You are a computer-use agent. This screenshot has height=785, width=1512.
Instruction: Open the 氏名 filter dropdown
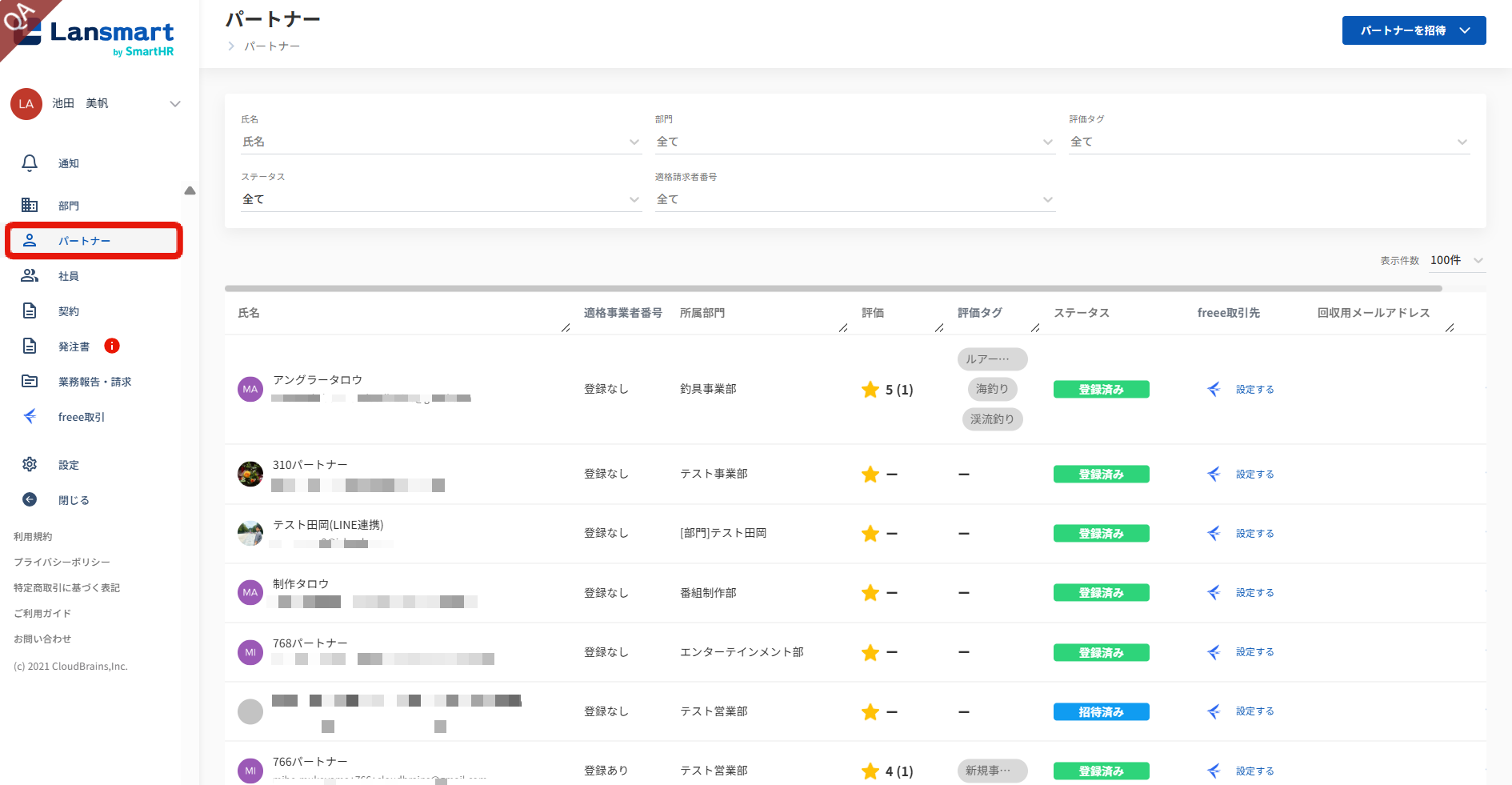(441, 142)
